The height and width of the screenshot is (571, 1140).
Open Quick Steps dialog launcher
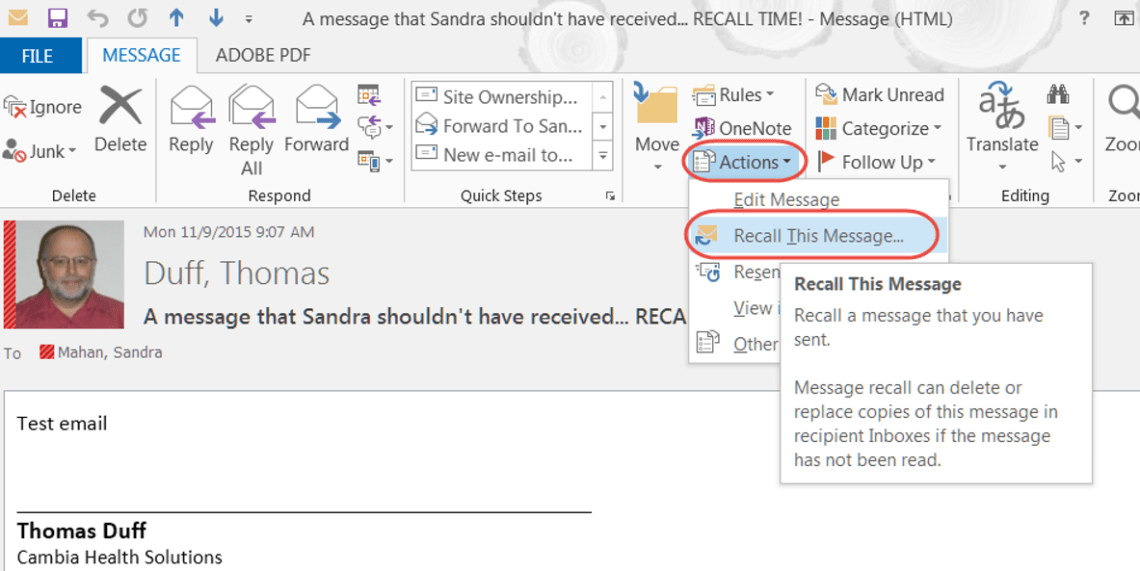pos(610,196)
